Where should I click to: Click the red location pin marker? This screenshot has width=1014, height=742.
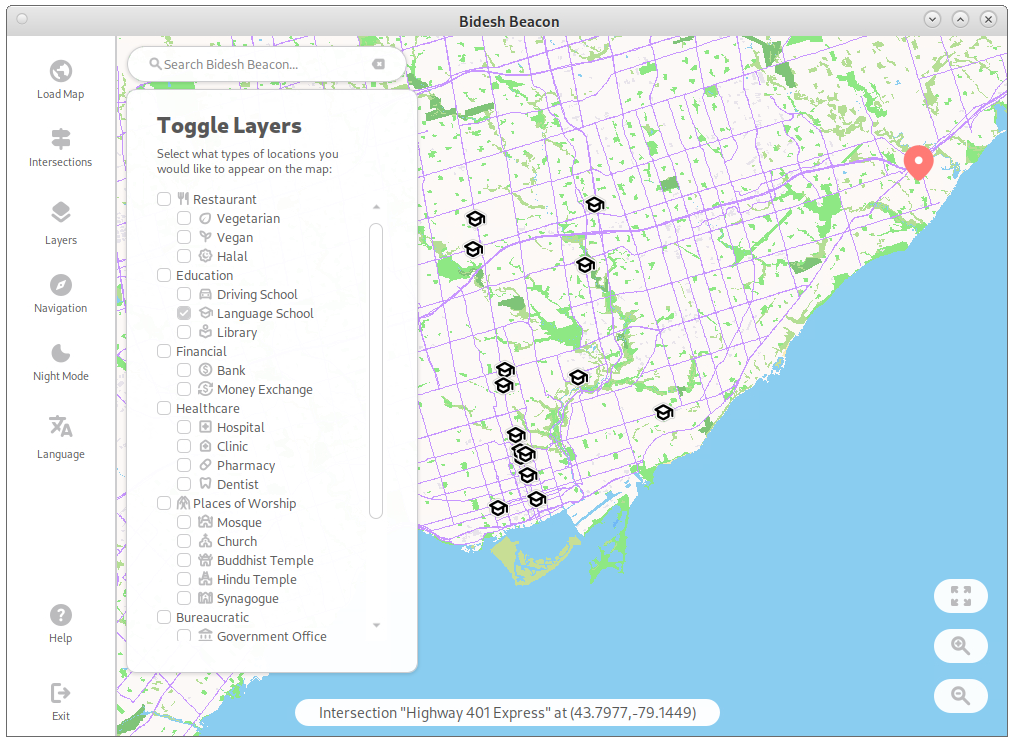pyautogui.click(x=918, y=161)
